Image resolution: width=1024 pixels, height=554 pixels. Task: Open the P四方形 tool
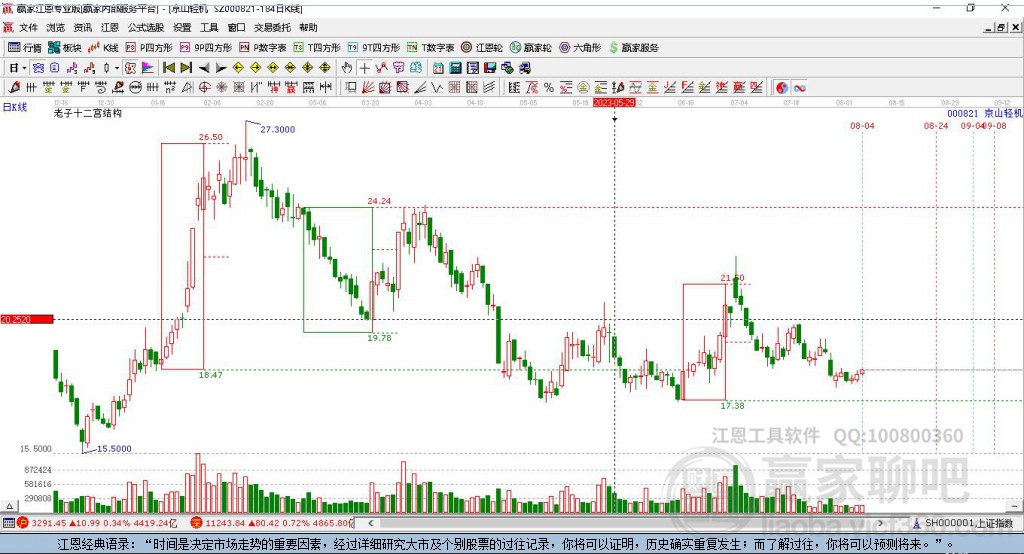149,48
